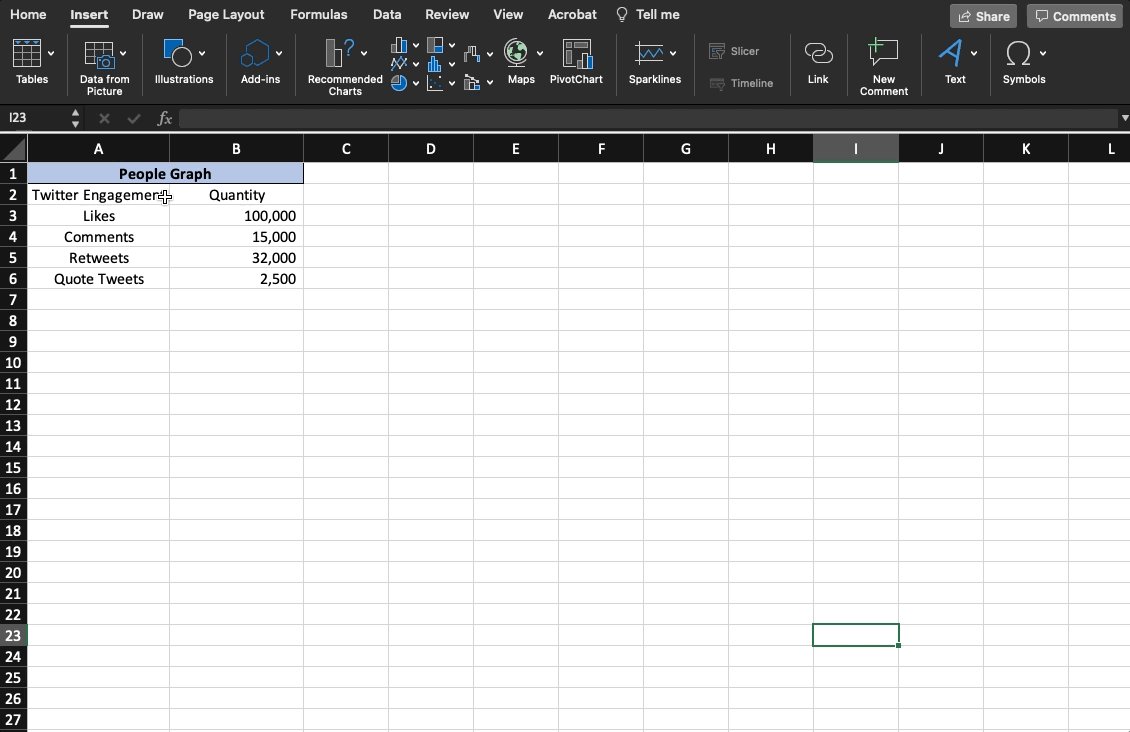The width and height of the screenshot is (1130, 732).
Task: Open the Text icon
Action: point(950,53)
